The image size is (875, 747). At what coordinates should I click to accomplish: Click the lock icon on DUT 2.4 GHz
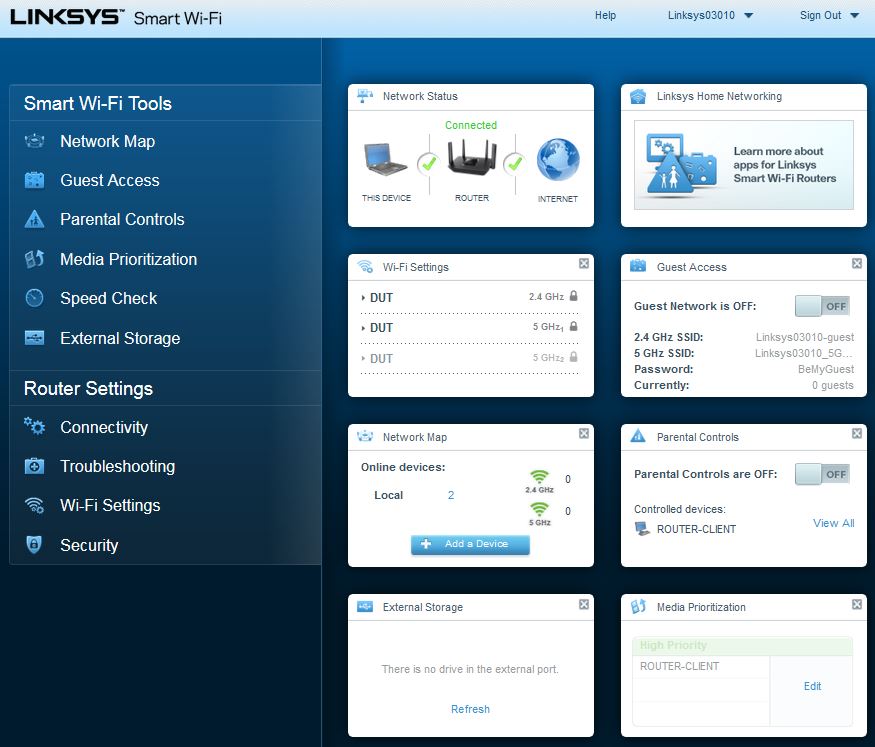coord(574,296)
